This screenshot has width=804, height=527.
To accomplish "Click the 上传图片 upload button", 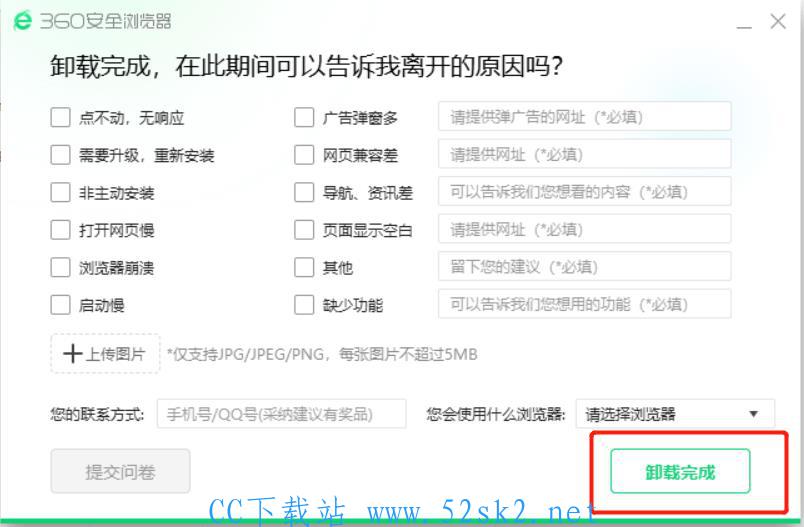I will [x=105, y=354].
